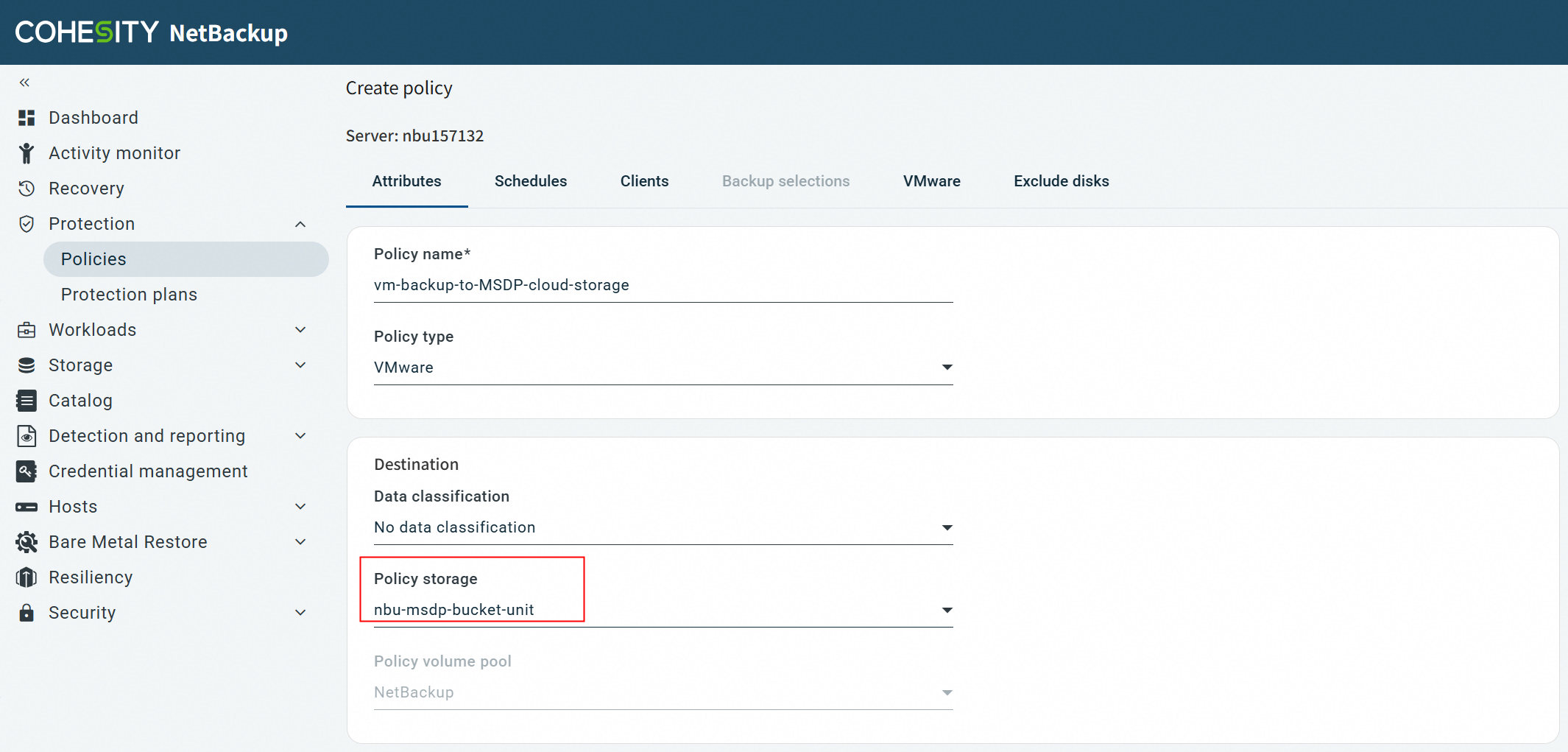Click the Security menu label
The image size is (1568, 752).
[x=82, y=613]
